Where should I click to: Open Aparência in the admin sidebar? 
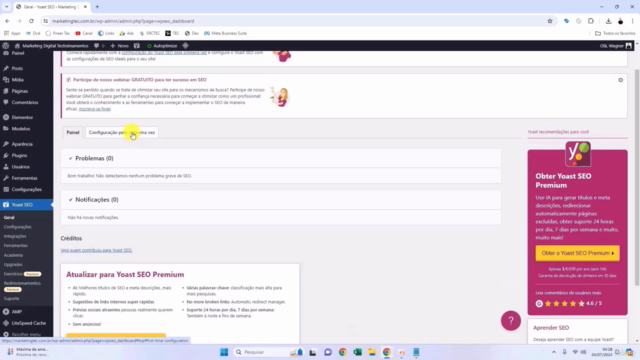22,144
